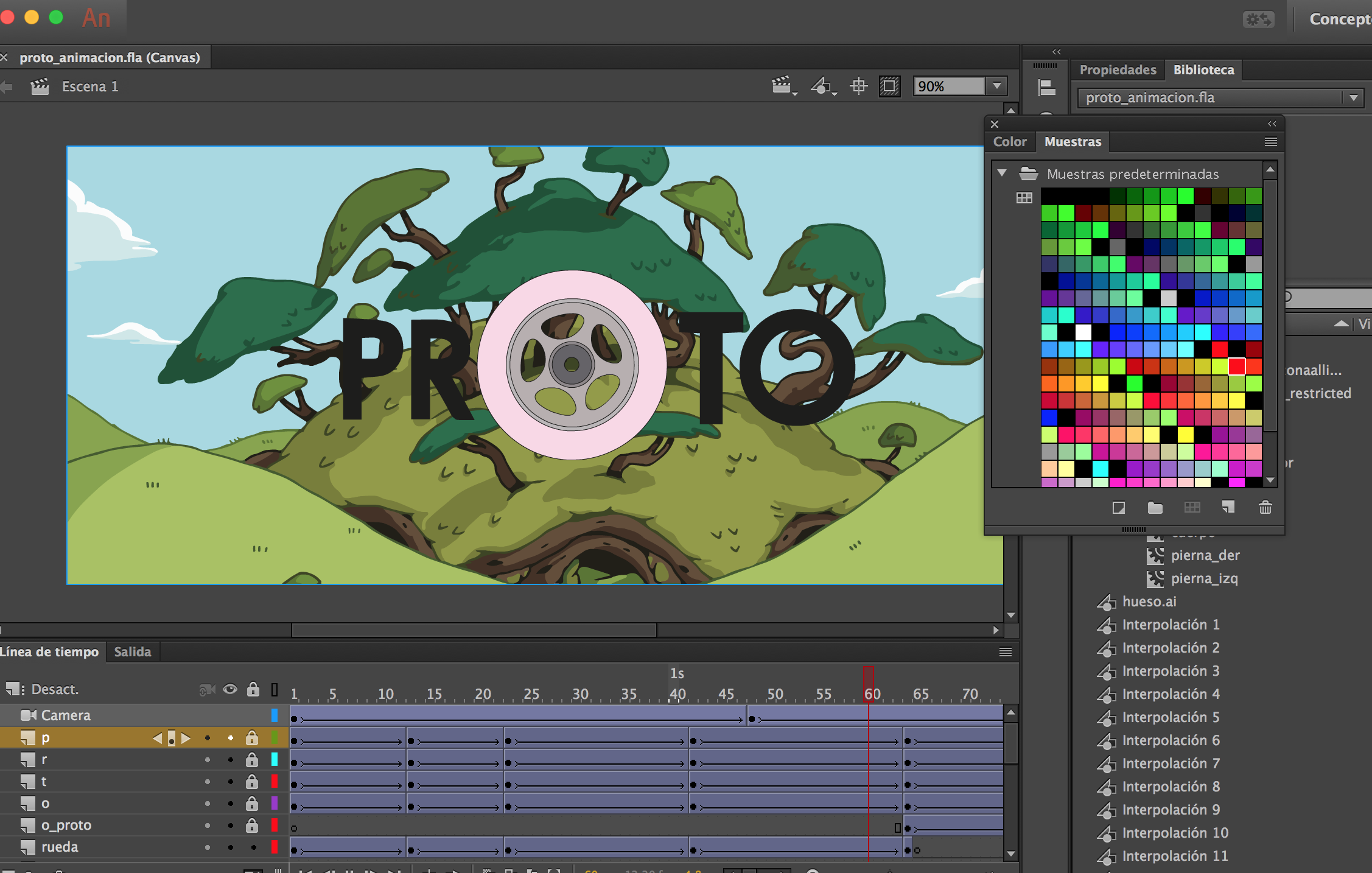This screenshot has width=1372, height=873.
Task: Close the floating Muestras panel
Action: (x=995, y=124)
